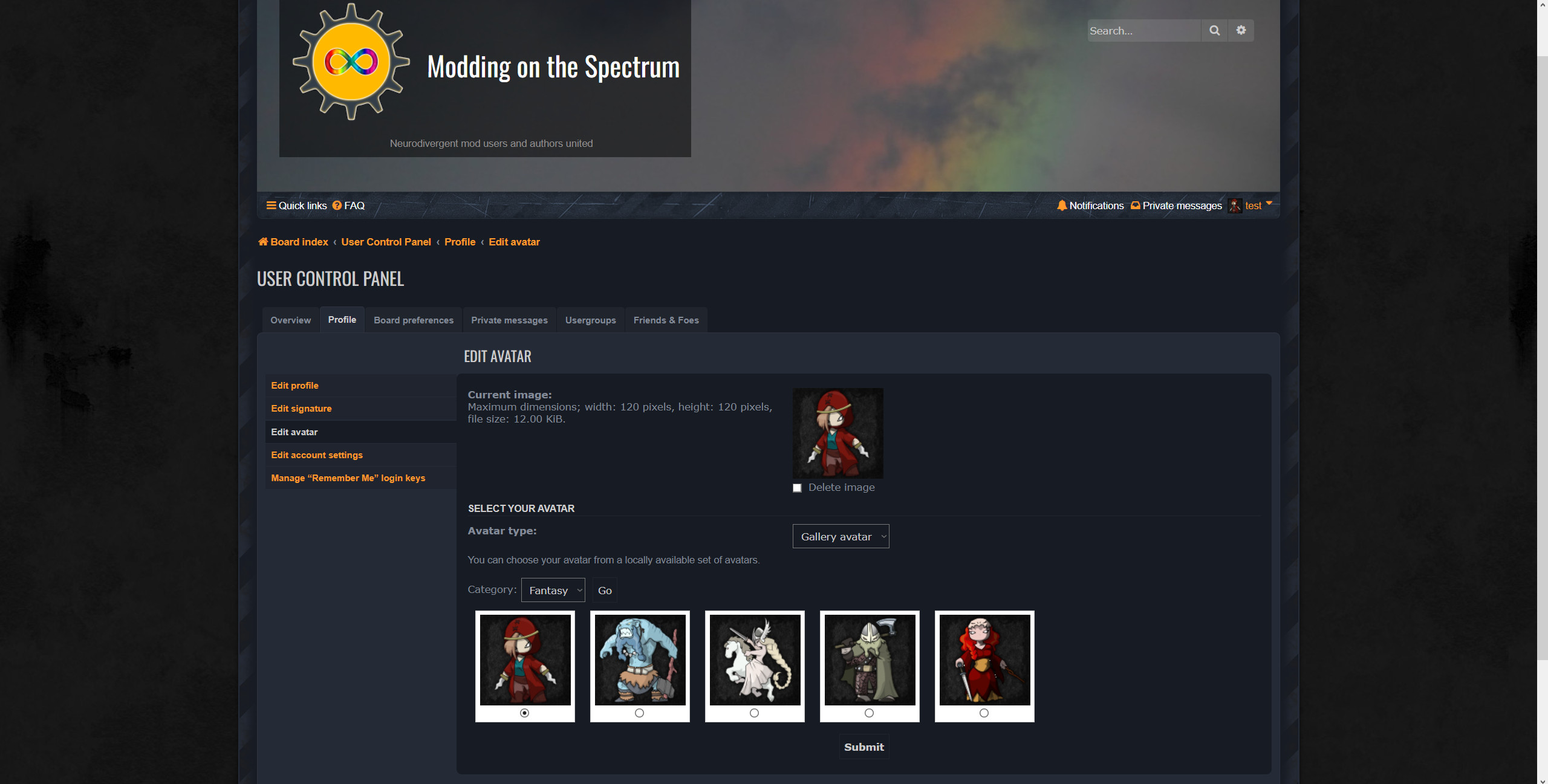Screen dimensions: 1548x784
Task: Open the Avatar type dropdown
Action: pos(841,536)
